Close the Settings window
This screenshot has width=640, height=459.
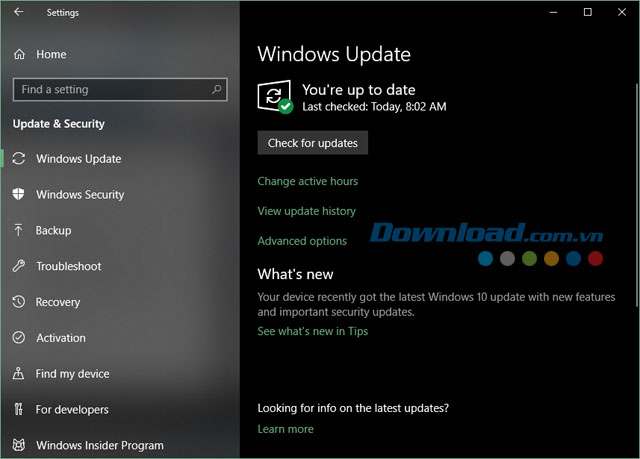coord(622,12)
